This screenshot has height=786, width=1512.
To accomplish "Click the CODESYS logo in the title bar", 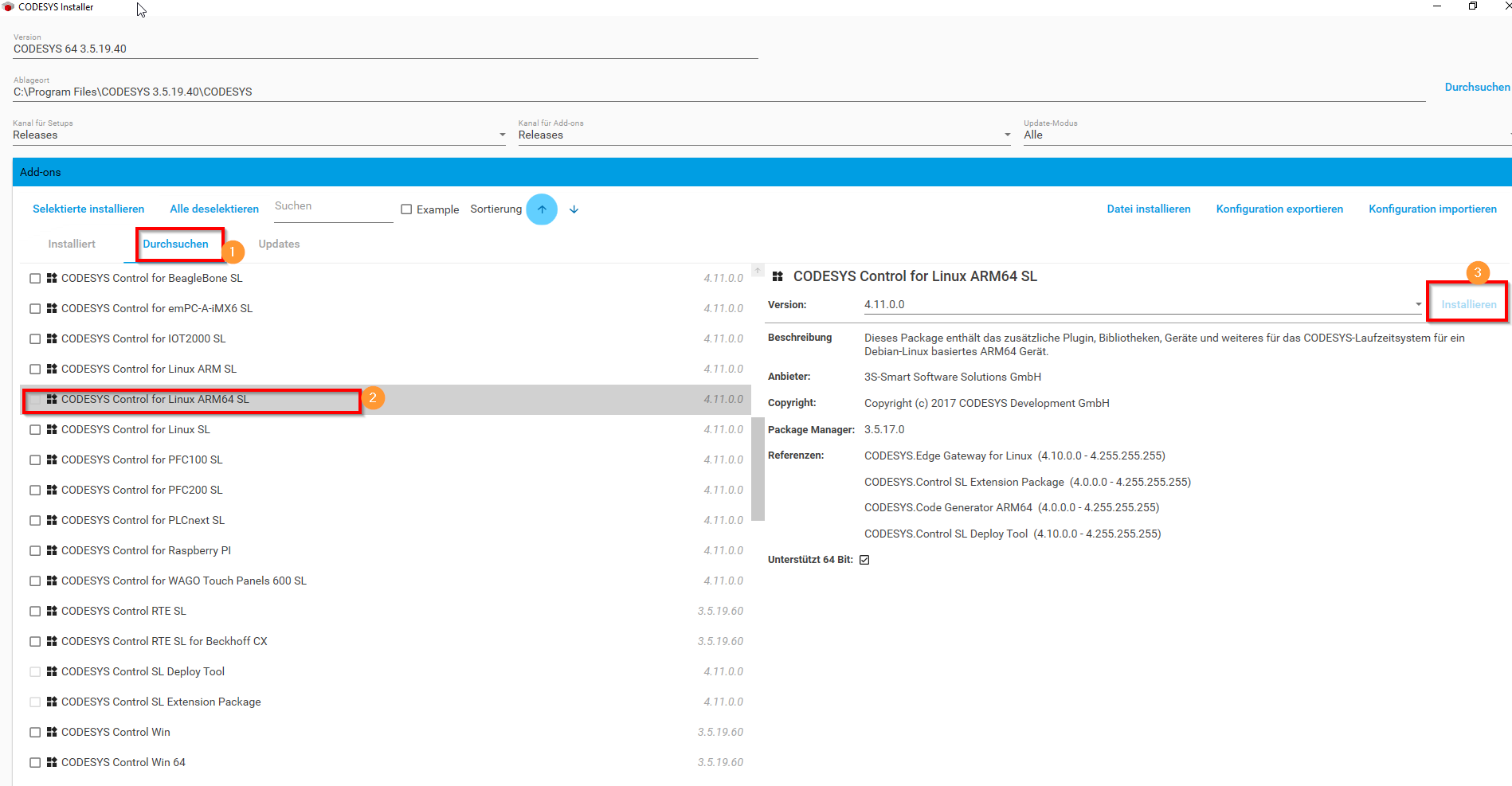I will [x=8, y=7].
